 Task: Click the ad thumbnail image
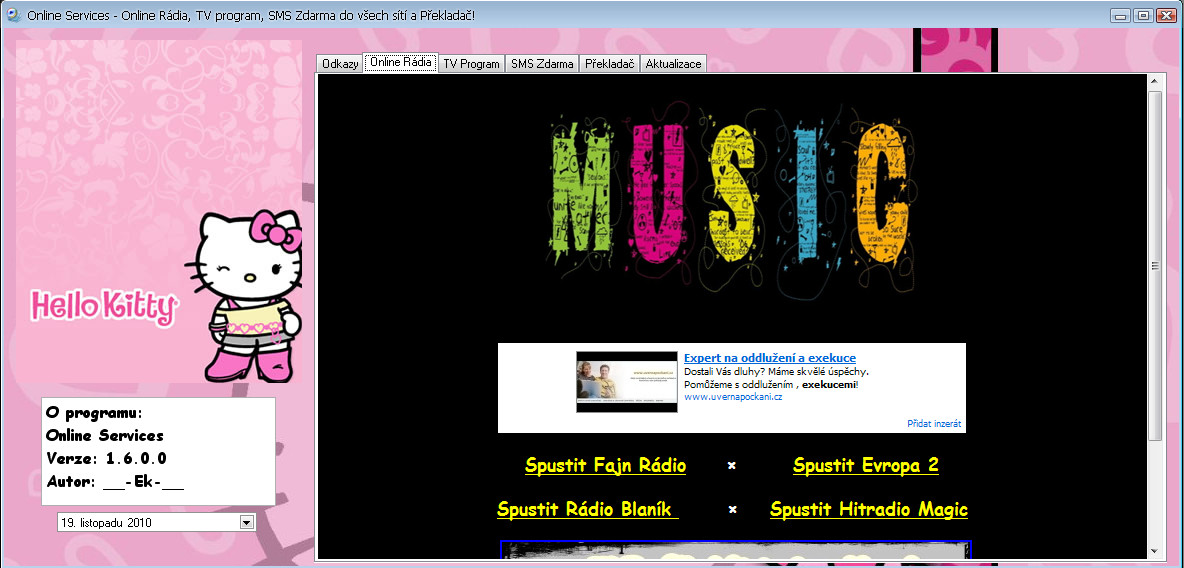pyautogui.click(x=627, y=381)
